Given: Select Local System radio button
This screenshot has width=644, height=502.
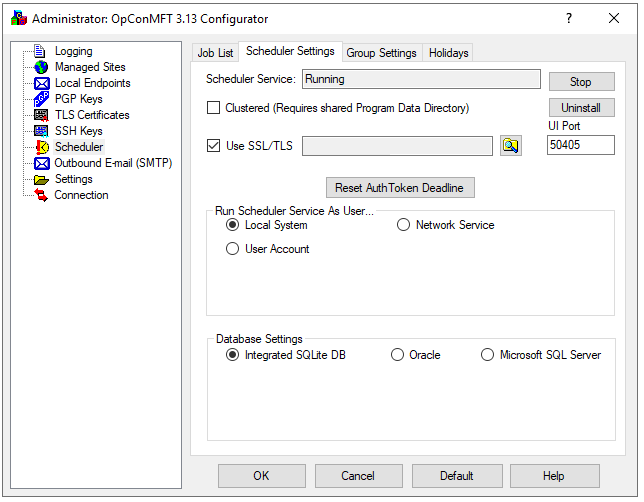Looking at the screenshot, I should click(x=232, y=225).
